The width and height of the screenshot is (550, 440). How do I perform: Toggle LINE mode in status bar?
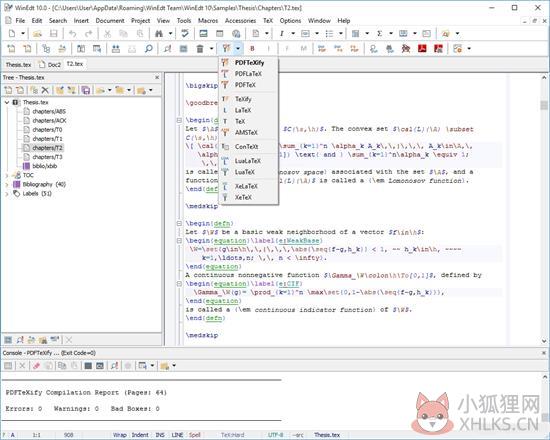177,435
